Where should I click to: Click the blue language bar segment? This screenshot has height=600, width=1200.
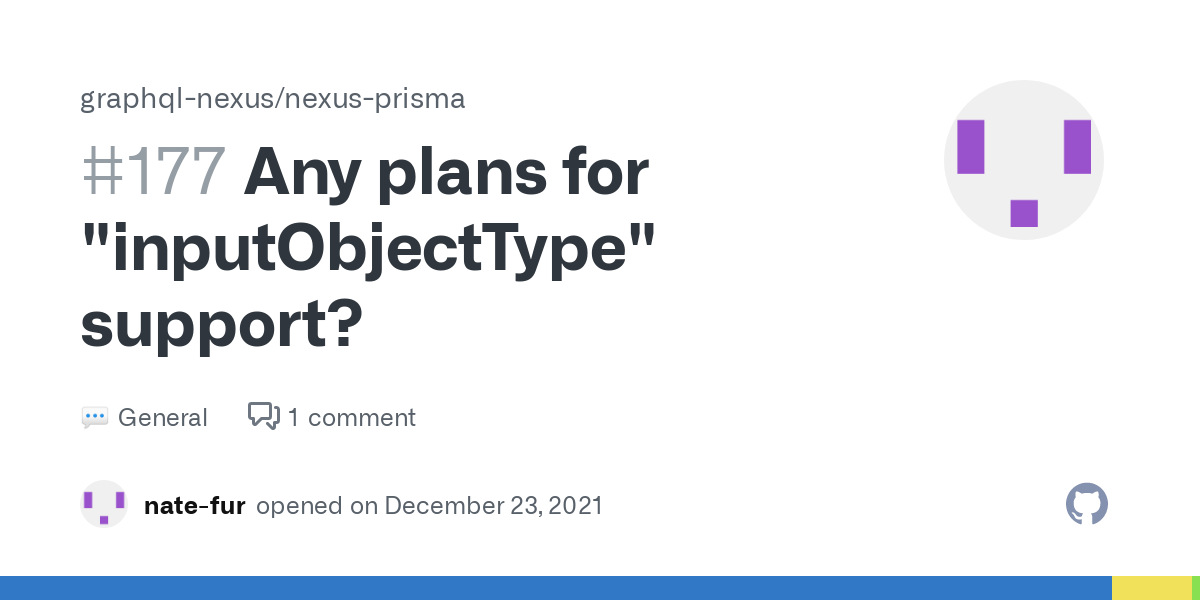(556, 588)
